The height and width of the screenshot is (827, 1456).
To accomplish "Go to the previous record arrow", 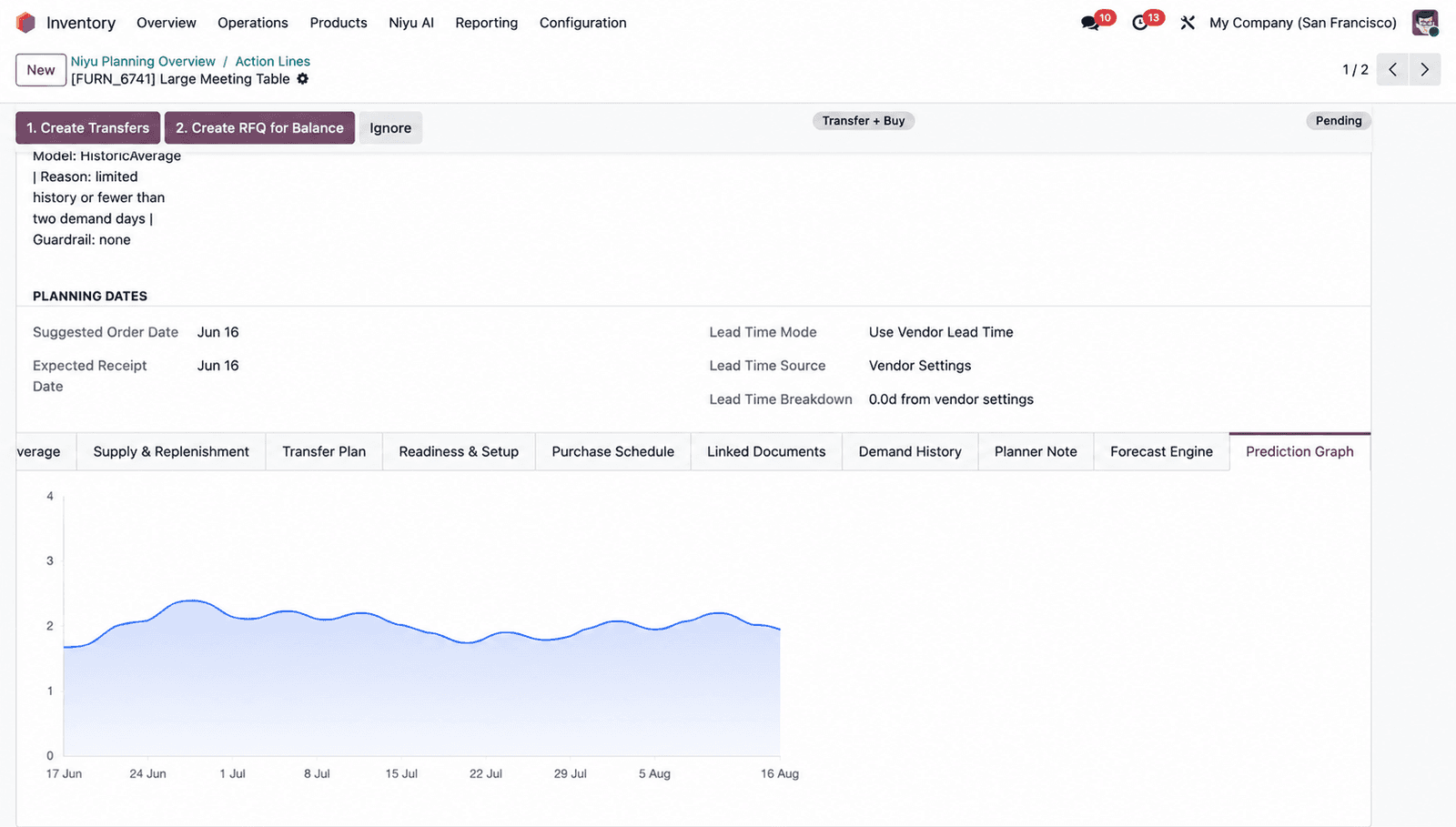I will (1392, 70).
